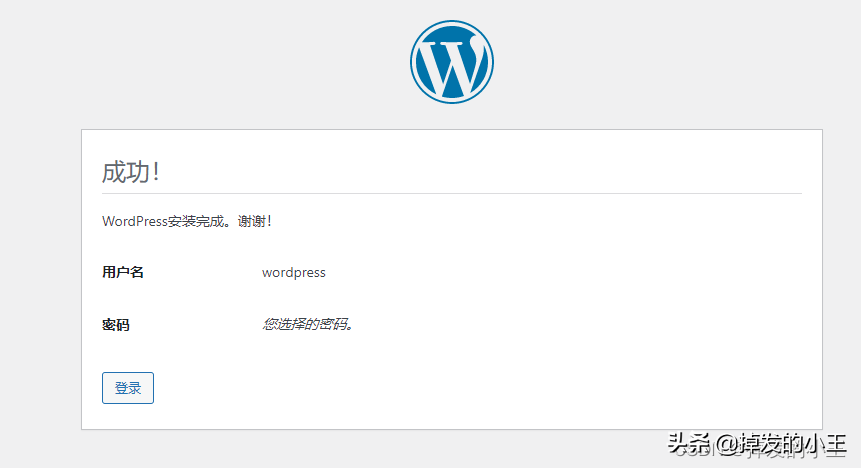Select the 成功! heading text
The image size is (861, 468).
pyautogui.click(x=131, y=172)
